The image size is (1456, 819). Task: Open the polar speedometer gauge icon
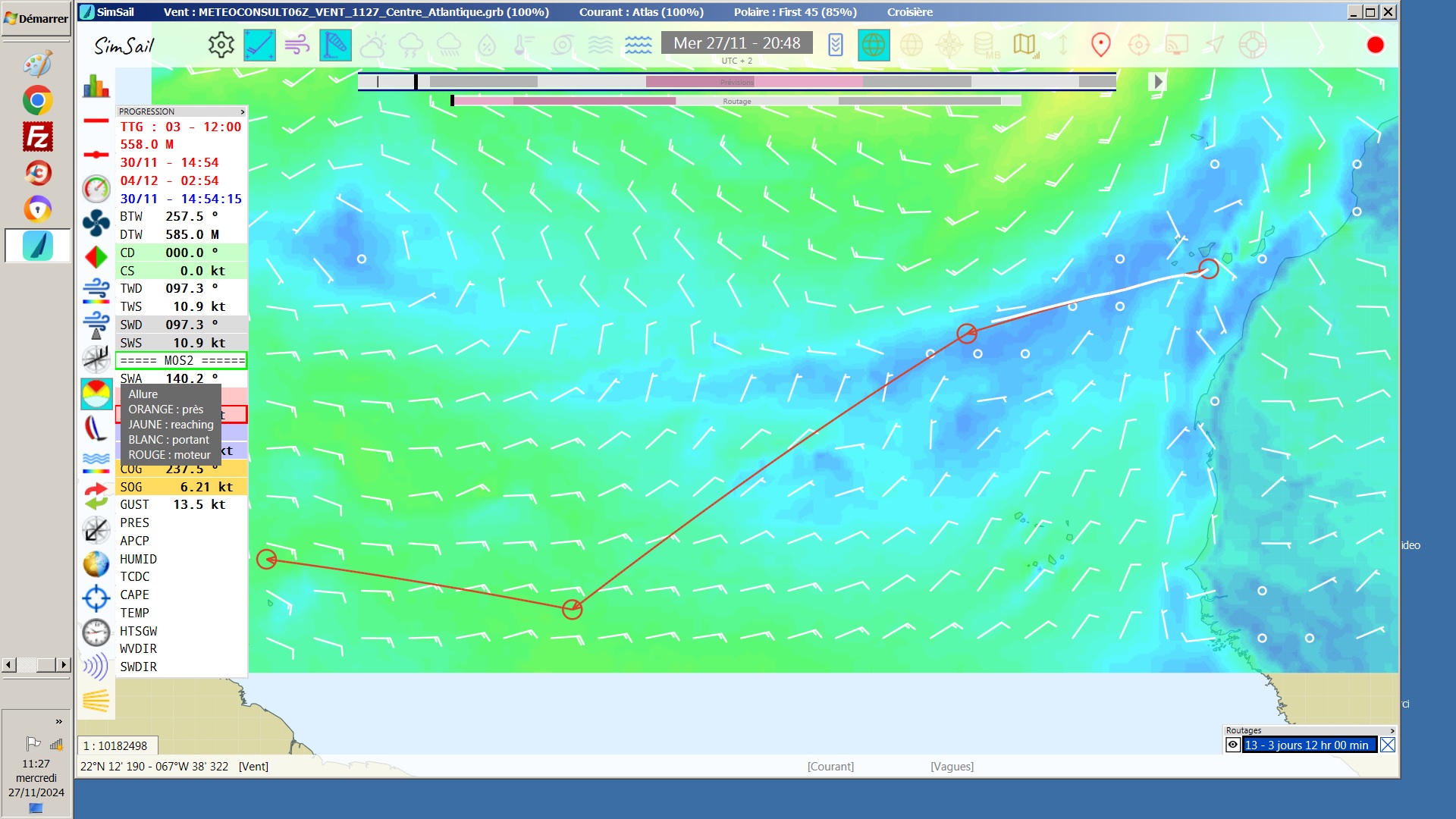[x=96, y=189]
